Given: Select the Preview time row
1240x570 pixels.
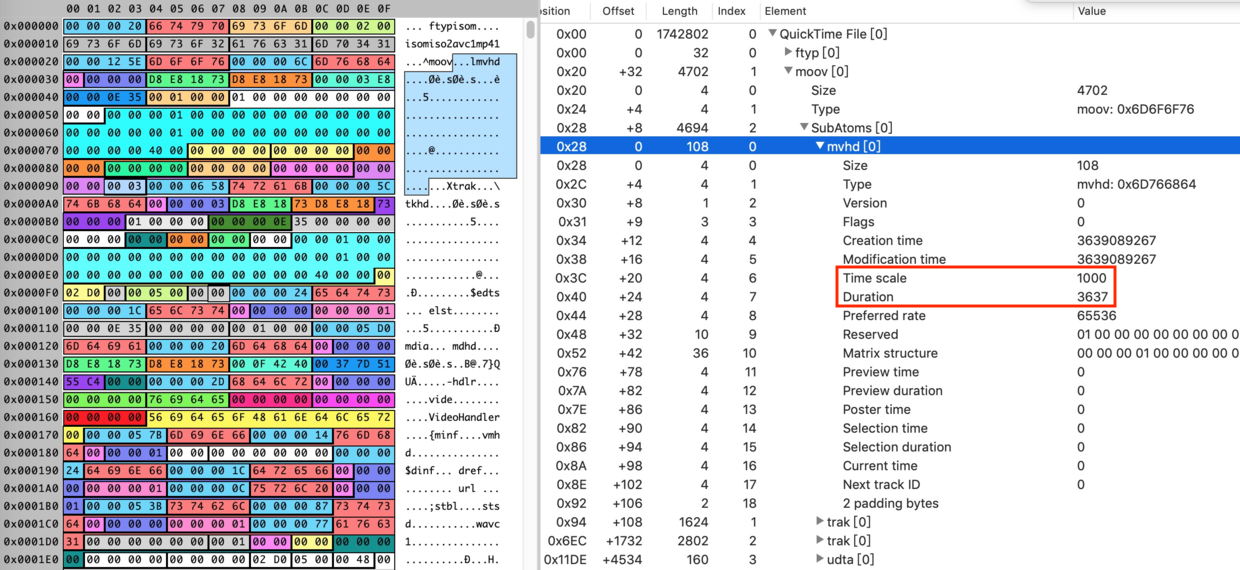Looking at the screenshot, I should coord(890,372).
